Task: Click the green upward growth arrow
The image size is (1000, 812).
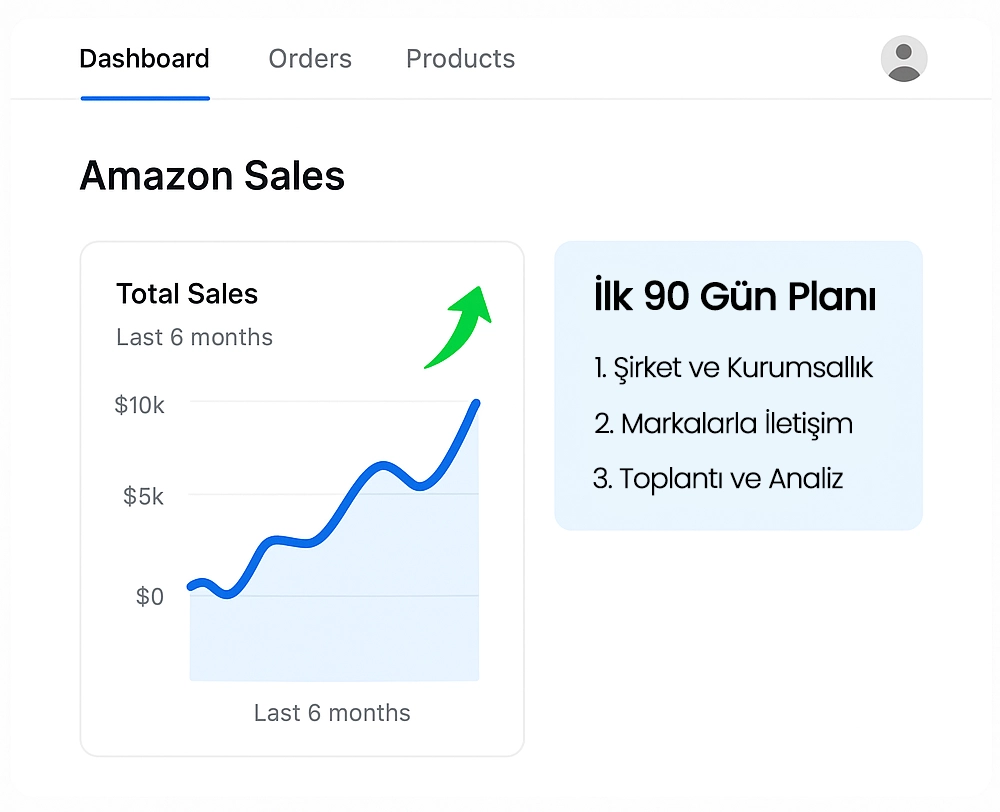Action: tap(459, 325)
